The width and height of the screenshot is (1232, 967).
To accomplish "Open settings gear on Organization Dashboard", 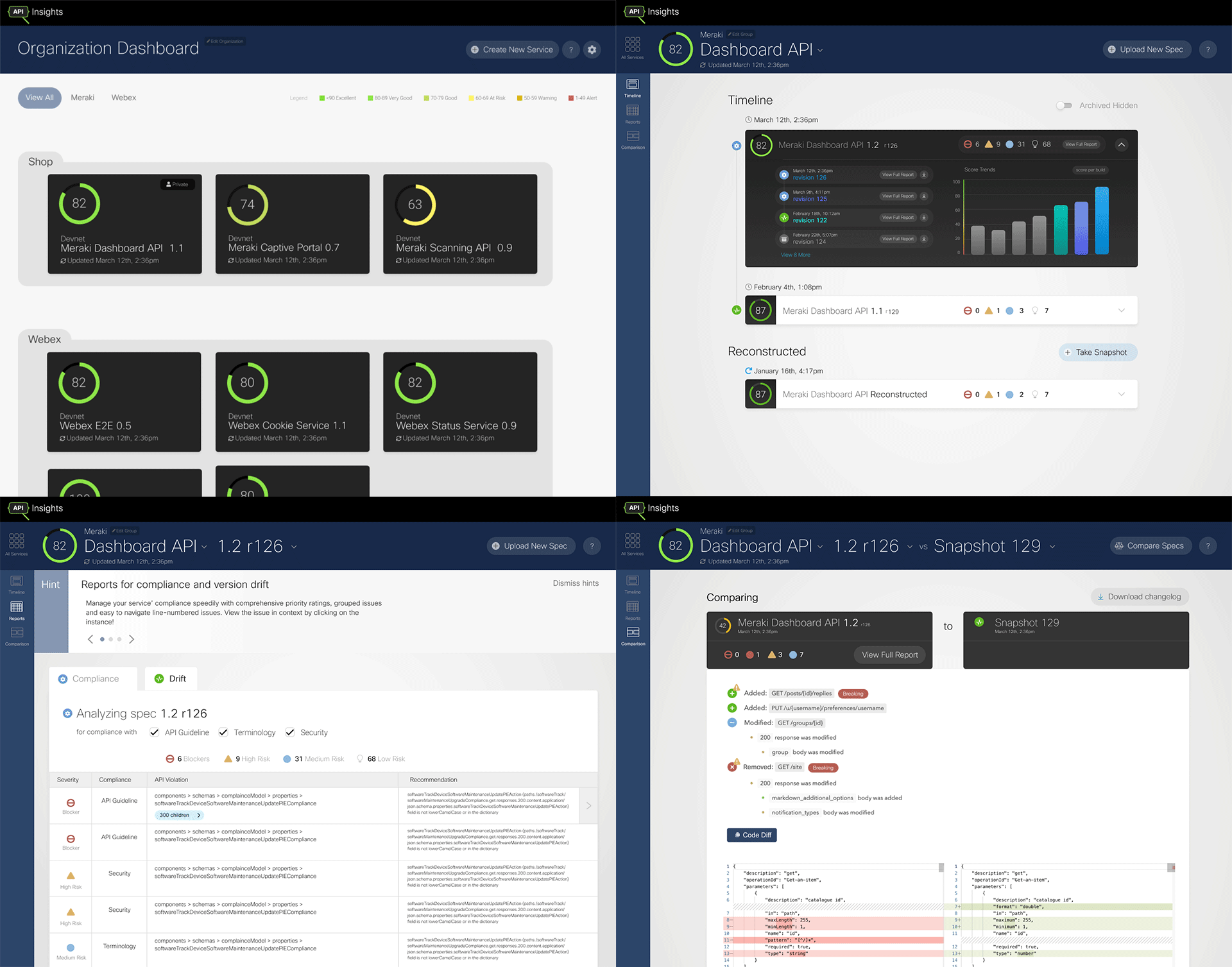I will pos(592,49).
